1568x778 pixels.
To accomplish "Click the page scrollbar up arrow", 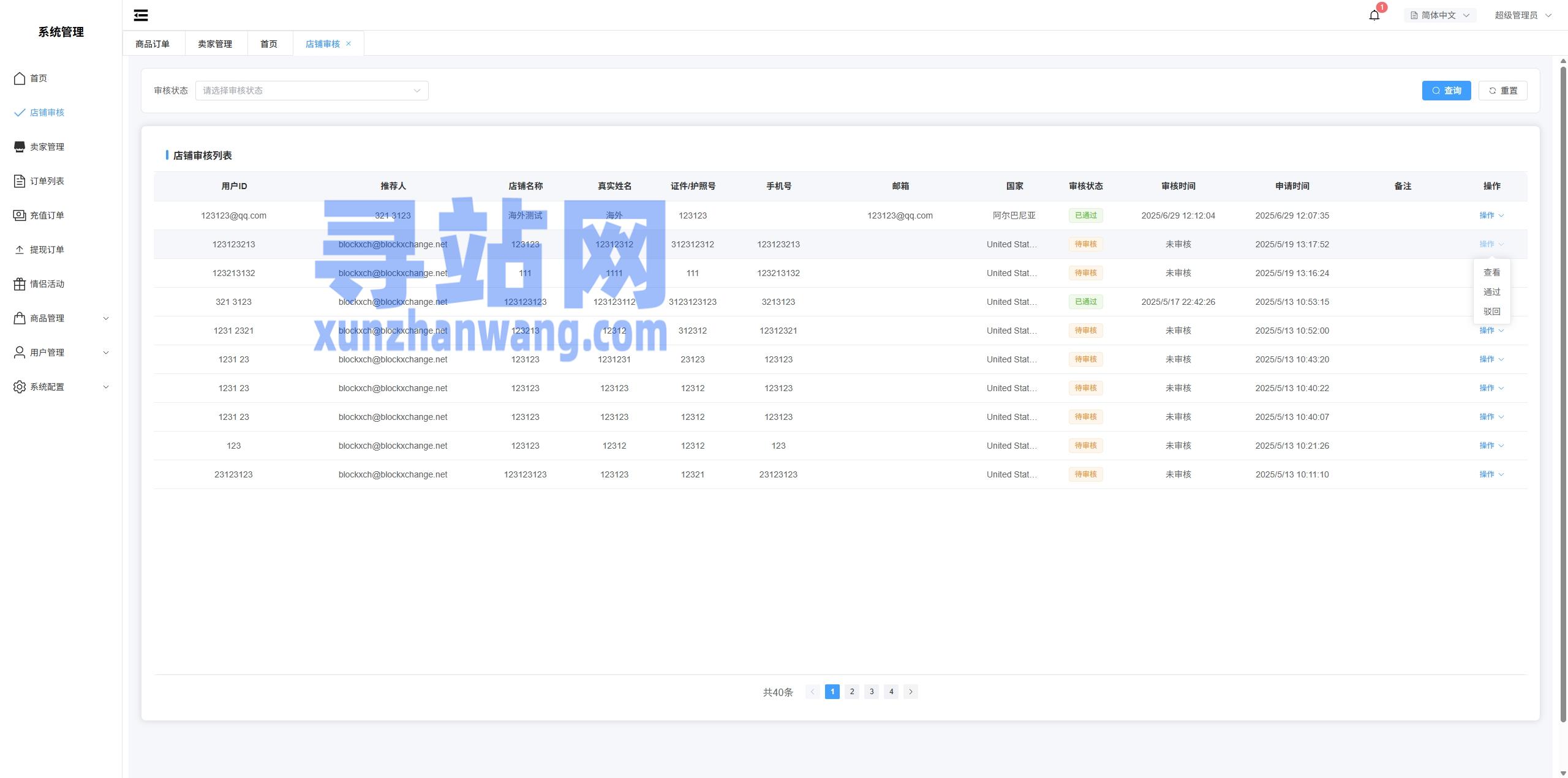I will (1562, 61).
